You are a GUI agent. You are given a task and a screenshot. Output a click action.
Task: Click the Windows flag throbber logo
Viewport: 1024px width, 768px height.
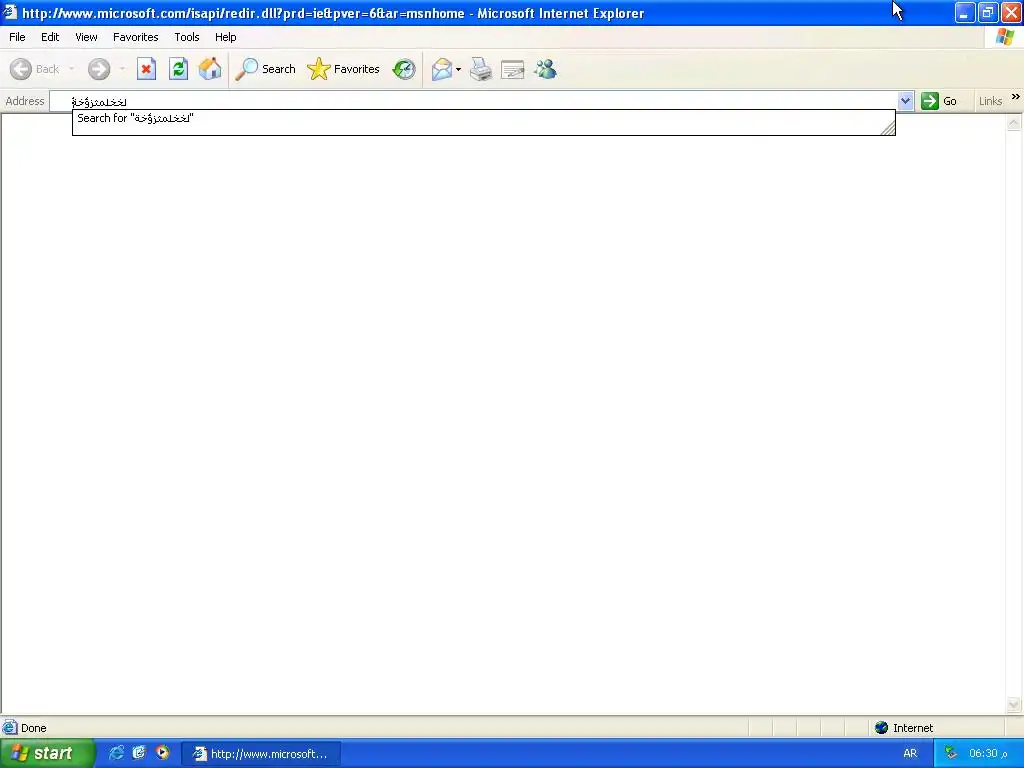click(x=1005, y=37)
